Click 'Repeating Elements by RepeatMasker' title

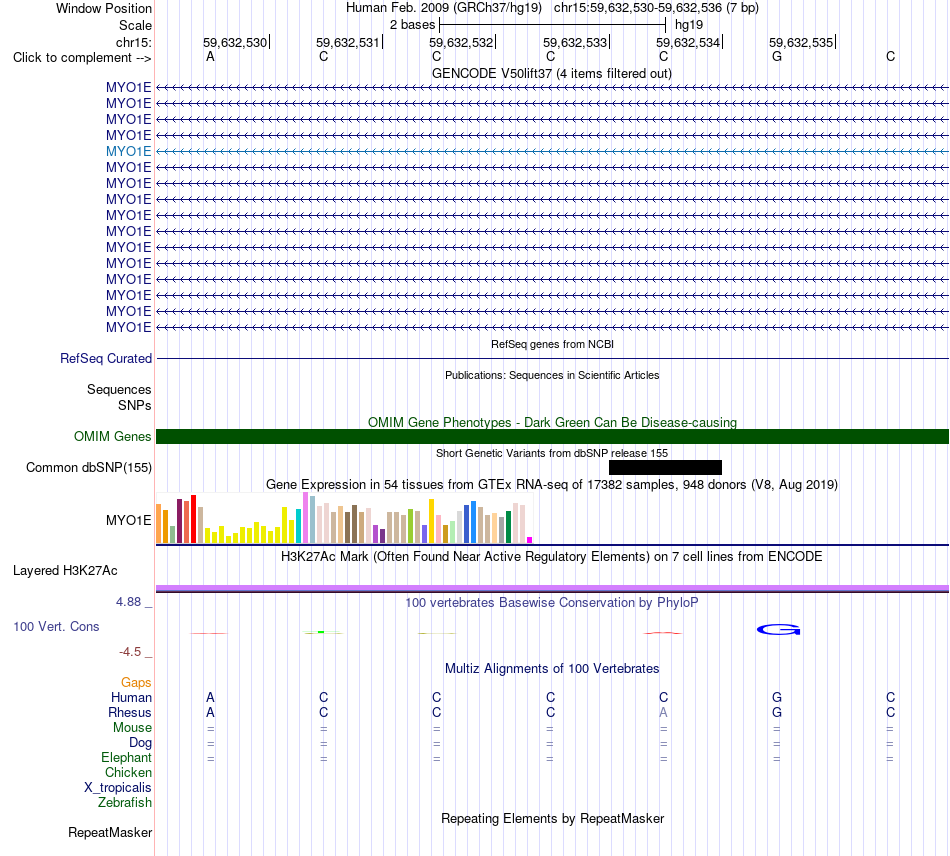(x=552, y=819)
